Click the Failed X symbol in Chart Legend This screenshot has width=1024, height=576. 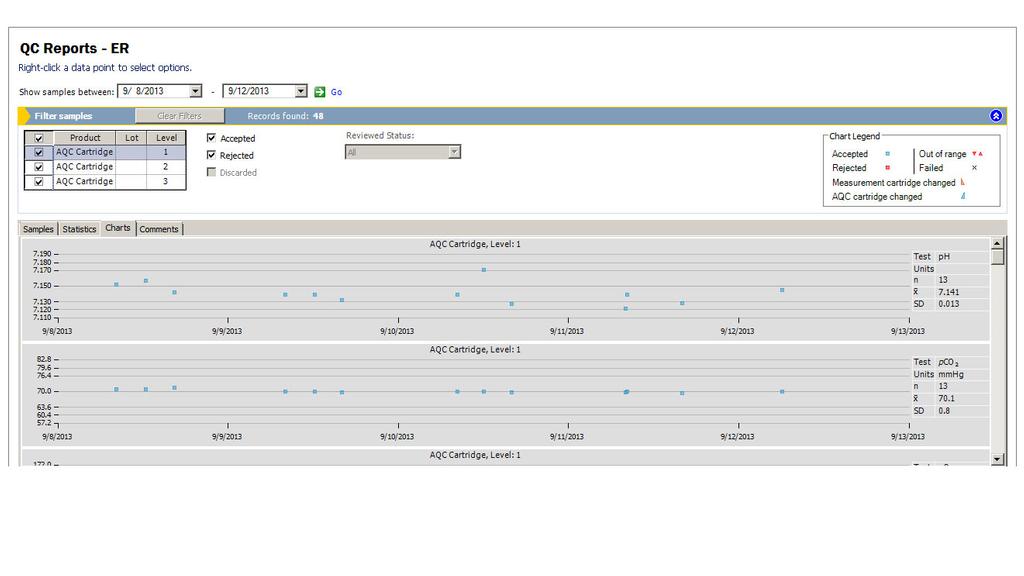pyautogui.click(x=974, y=168)
